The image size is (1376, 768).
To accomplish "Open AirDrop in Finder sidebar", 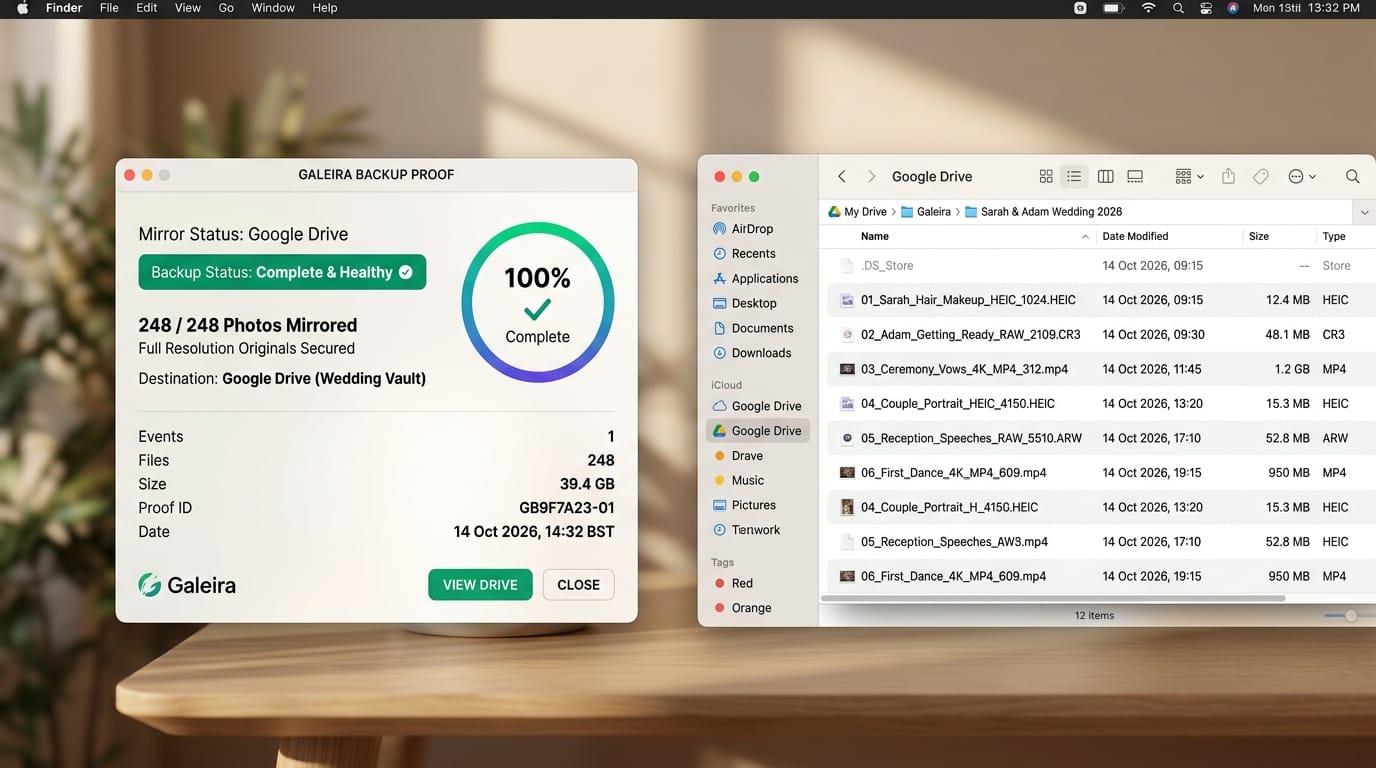I will coord(742,229).
